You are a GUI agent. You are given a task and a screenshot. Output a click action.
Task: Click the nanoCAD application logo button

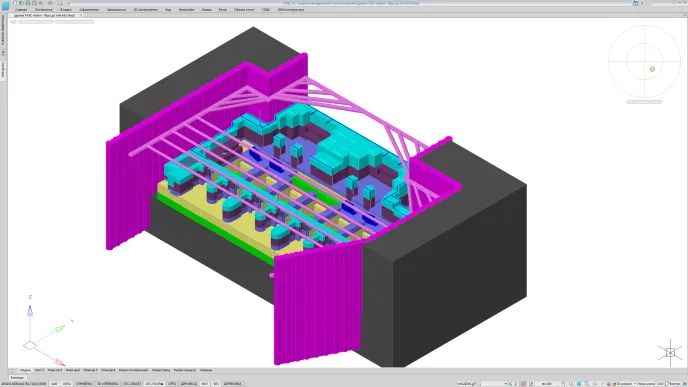5,6
